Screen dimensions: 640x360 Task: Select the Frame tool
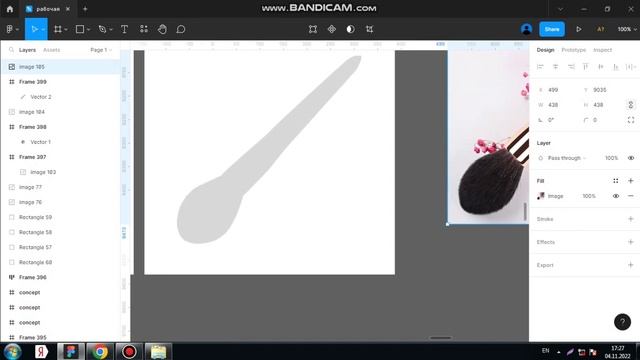[58, 29]
